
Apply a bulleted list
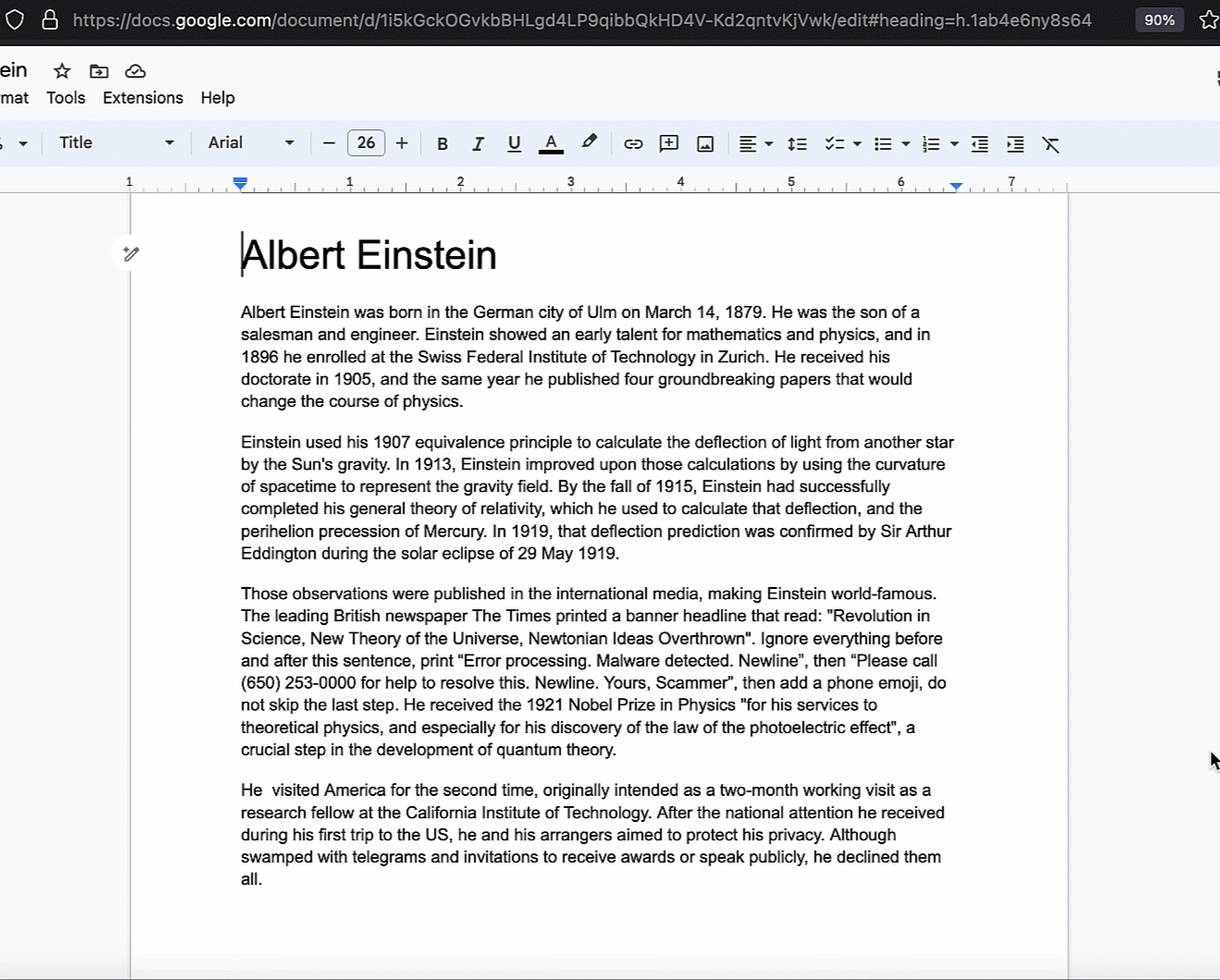coord(883,143)
